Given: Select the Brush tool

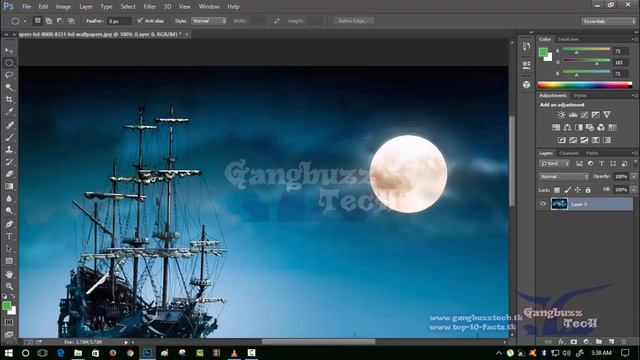Looking at the screenshot, I should 9,138.
